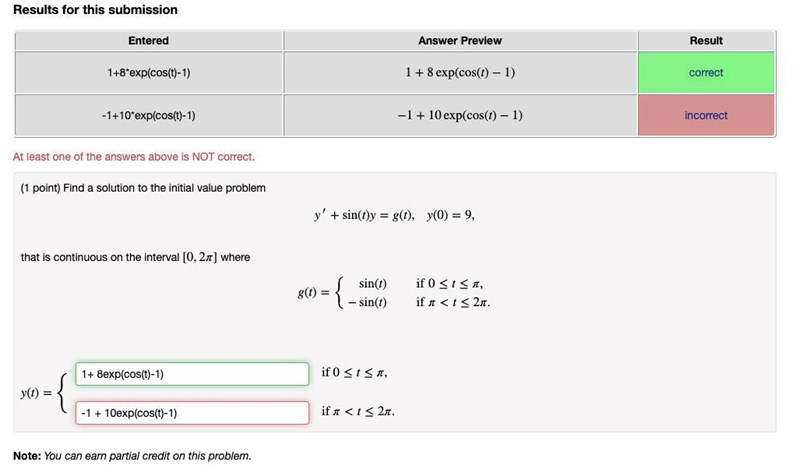The image size is (800, 469).
Task: Click the partial credit note text
Action: (132, 456)
